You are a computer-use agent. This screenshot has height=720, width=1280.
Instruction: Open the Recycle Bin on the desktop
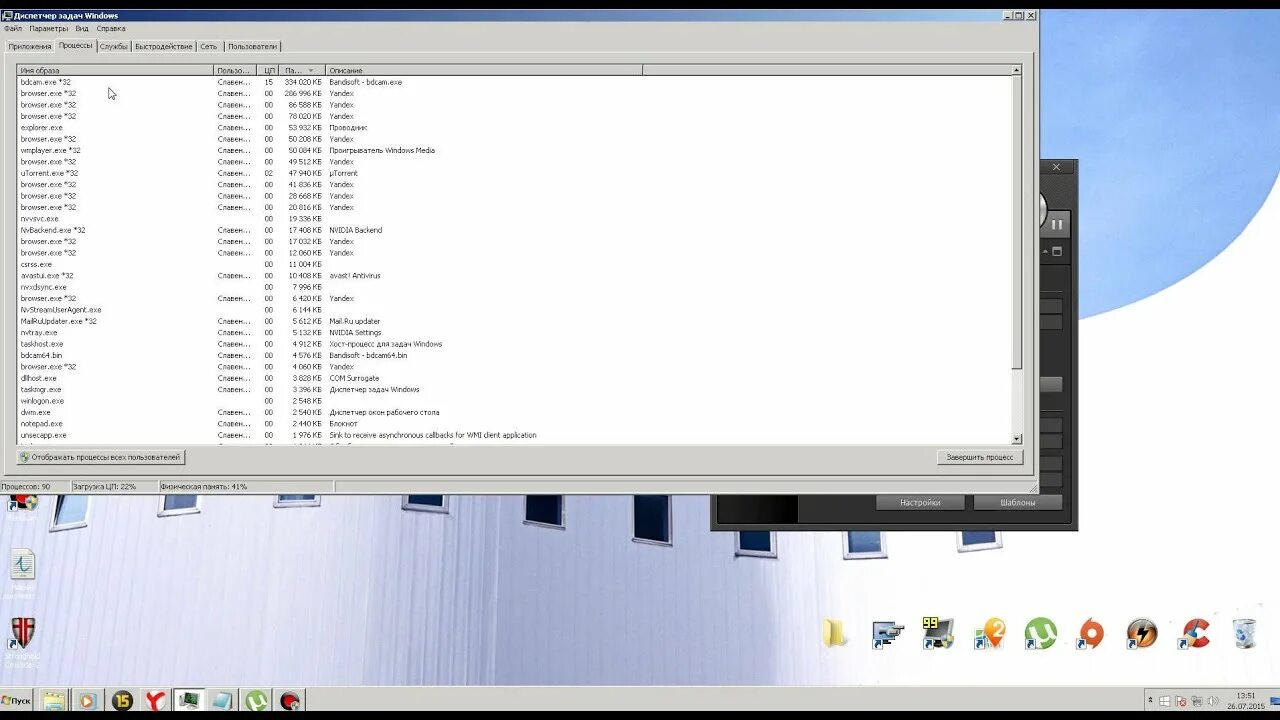(1245, 633)
